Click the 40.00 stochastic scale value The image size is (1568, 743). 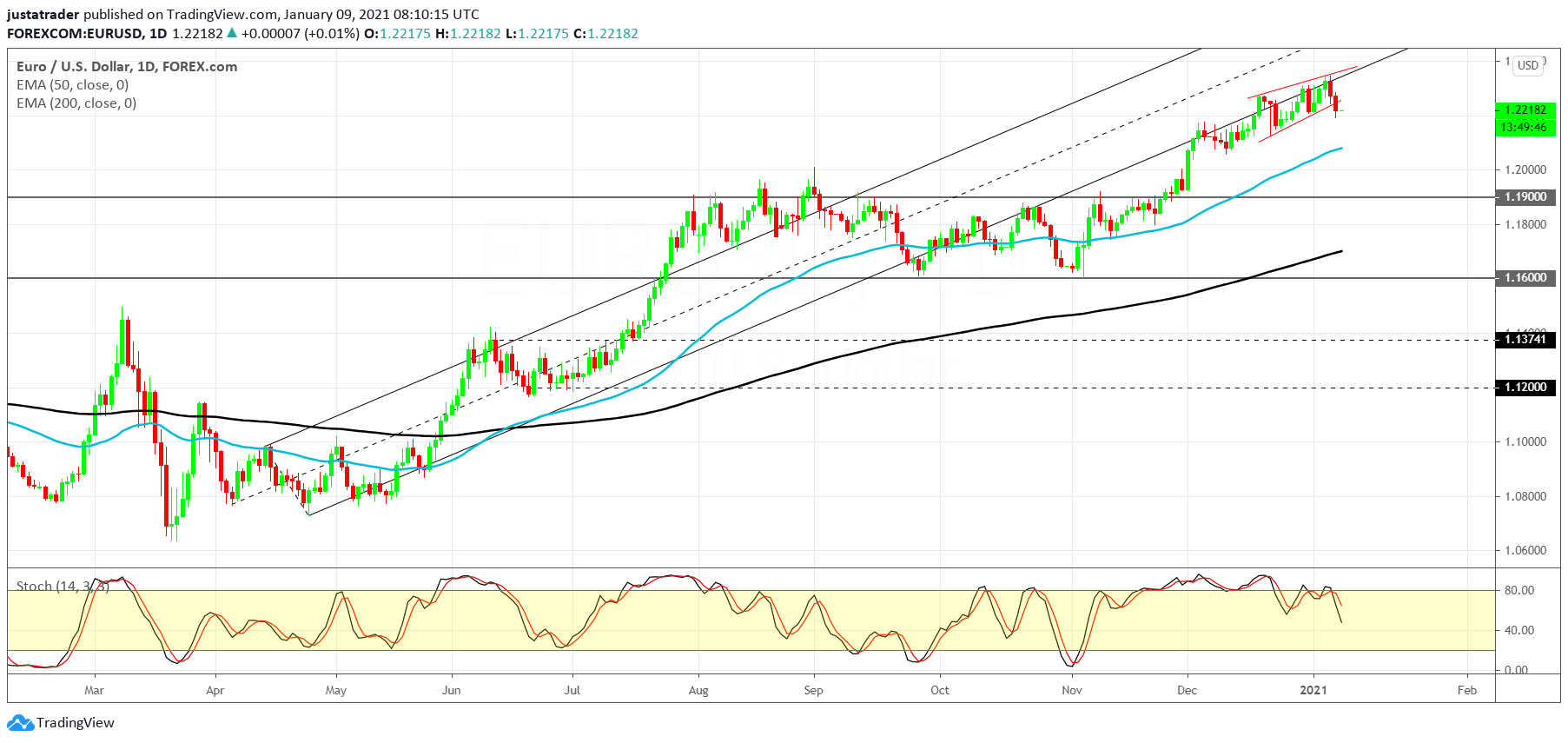[x=1519, y=630]
